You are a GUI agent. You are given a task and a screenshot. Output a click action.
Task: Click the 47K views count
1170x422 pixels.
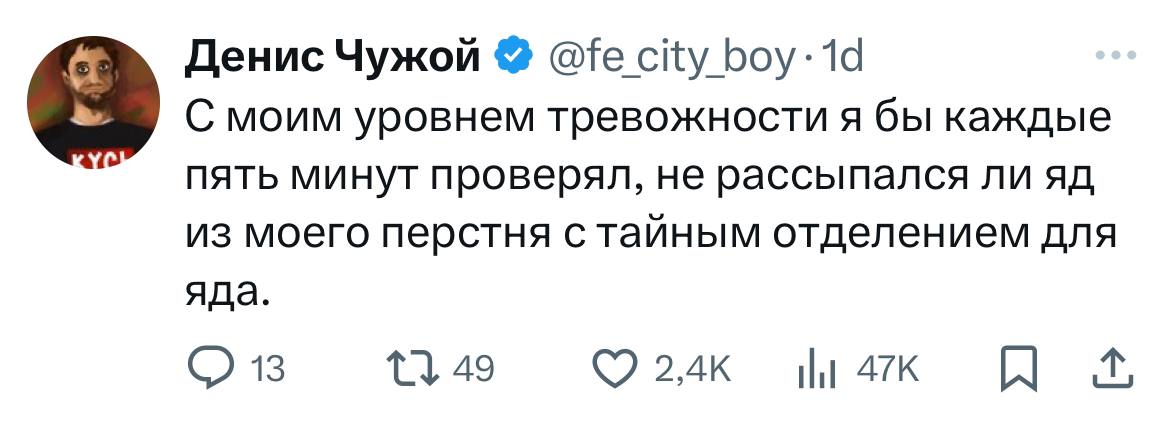click(887, 369)
